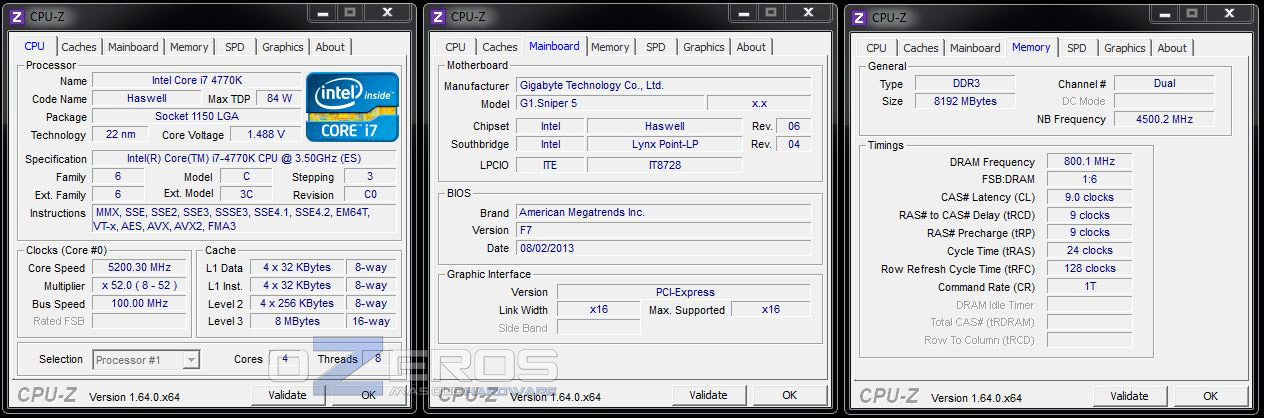Screen dimensions: 1264x418
Task: Open Graphics tab in Mainboard window
Action: [x=704, y=47]
